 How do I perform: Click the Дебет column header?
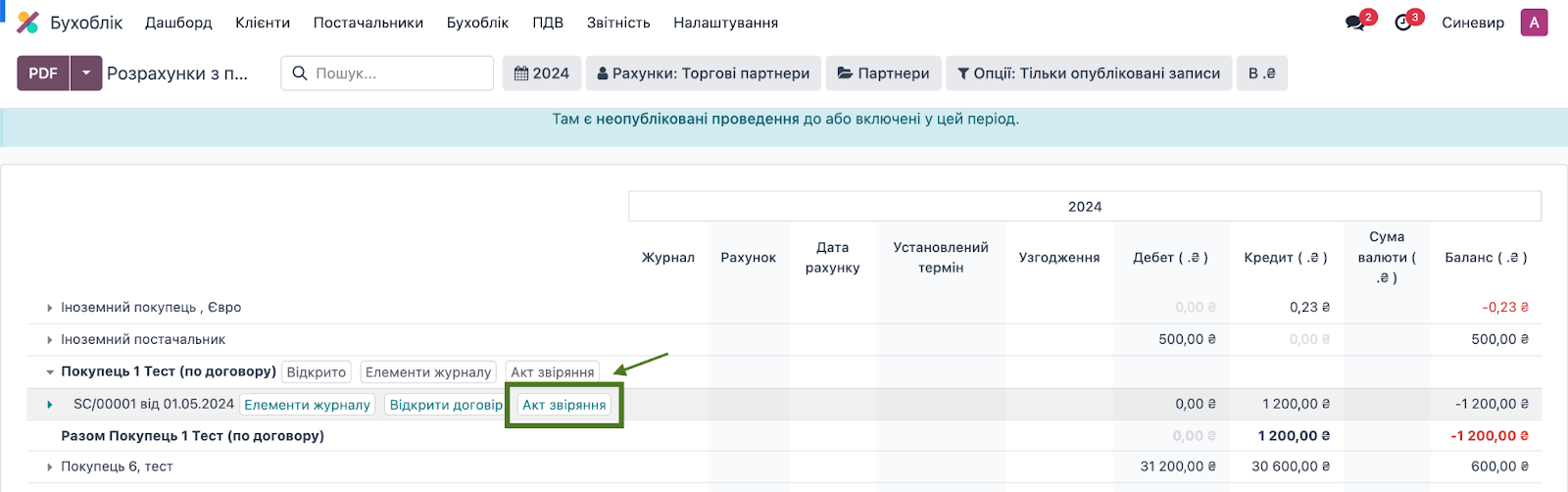click(1170, 258)
